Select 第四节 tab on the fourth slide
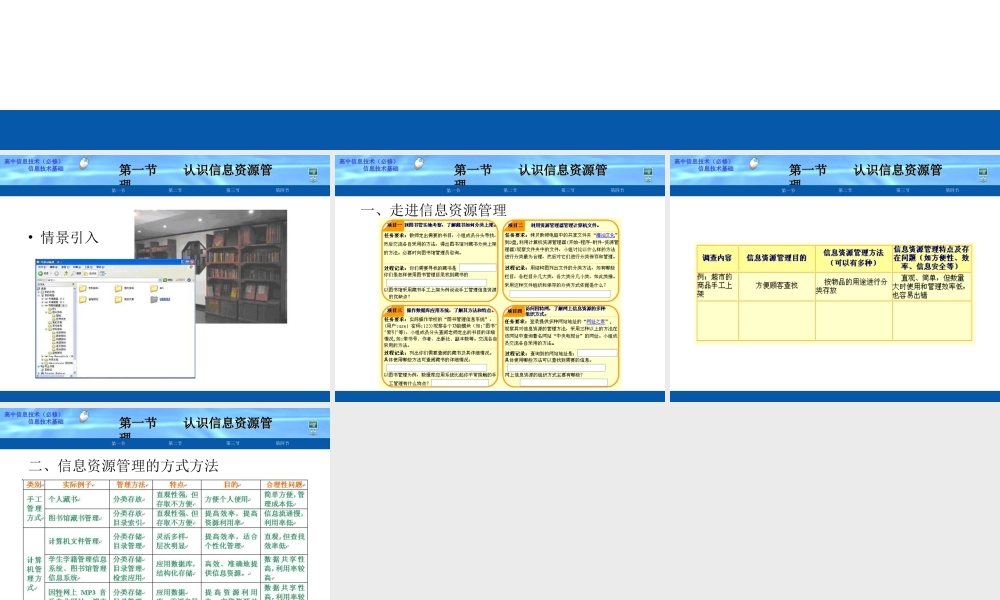The width and height of the screenshot is (1000, 600). pyautogui.click(x=283, y=444)
